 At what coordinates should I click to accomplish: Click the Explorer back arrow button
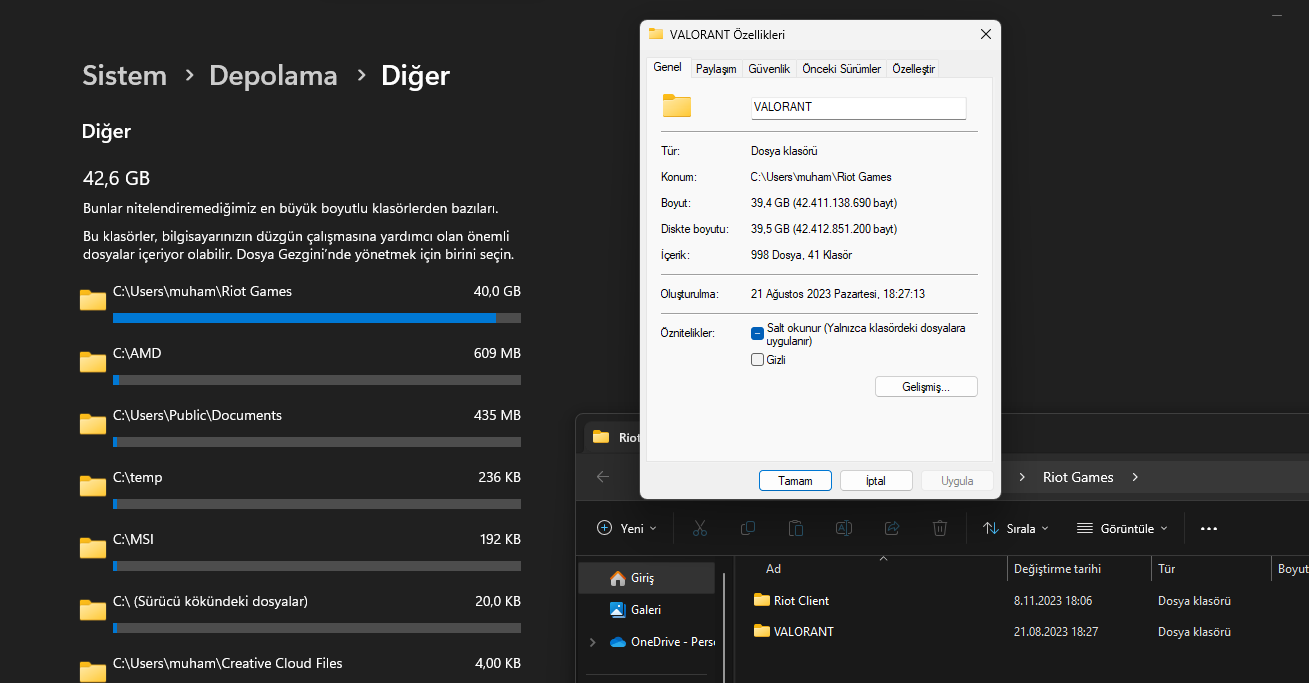pyautogui.click(x=603, y=477)
